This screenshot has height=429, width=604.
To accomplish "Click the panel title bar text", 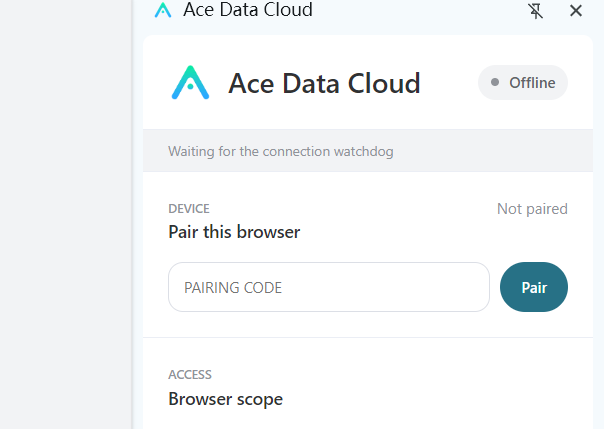I will (248, 10).
